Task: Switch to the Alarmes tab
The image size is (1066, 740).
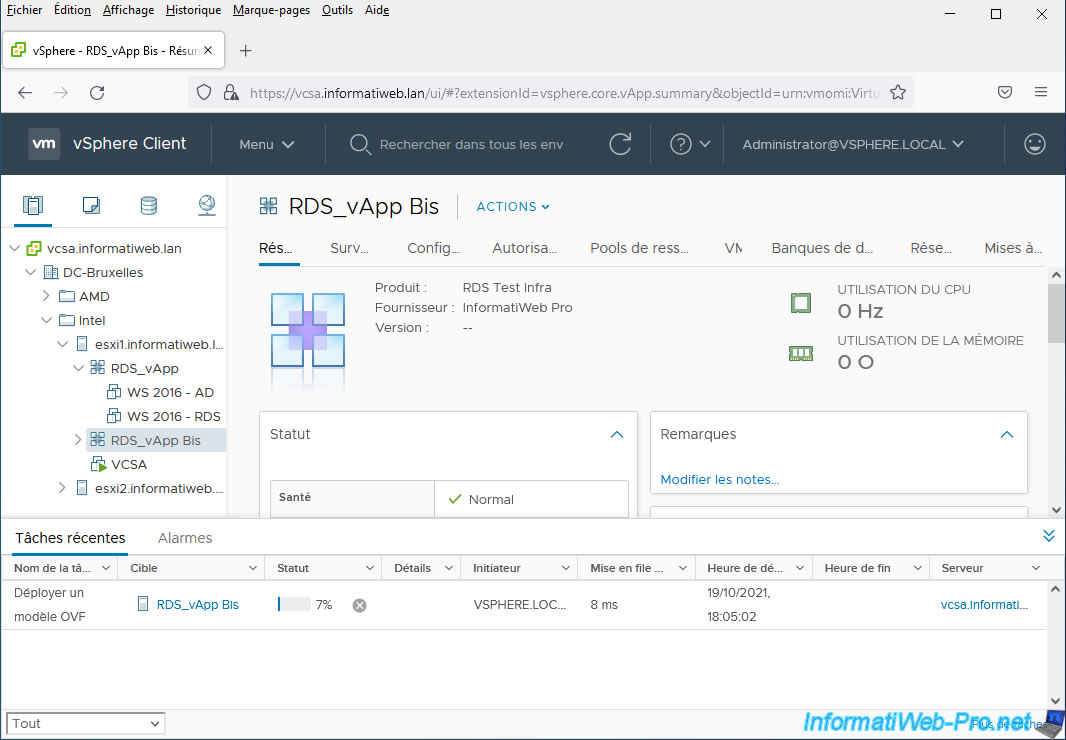Action: coord(185,538)
